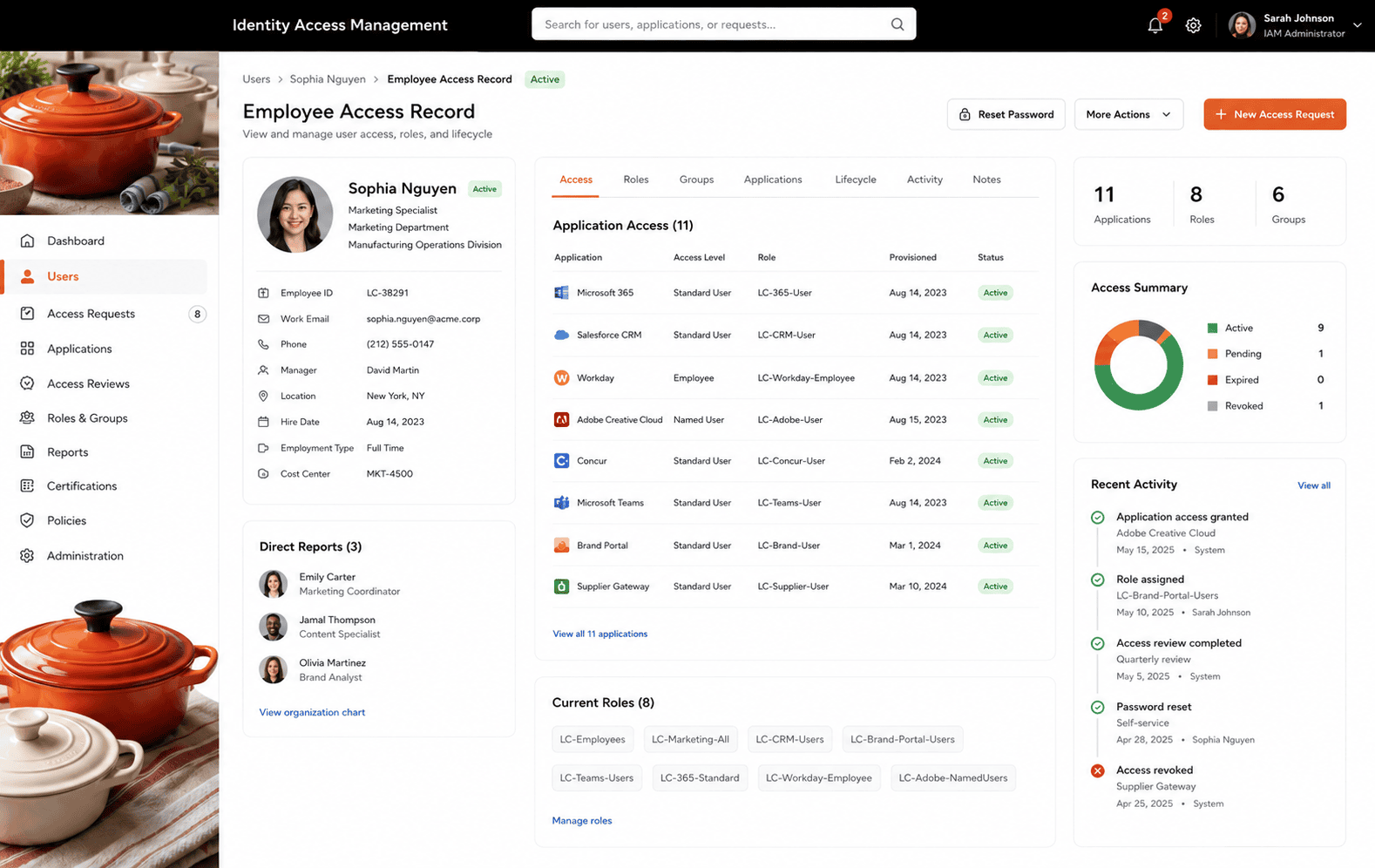Open View all 11 applications link

click(599, 634)
